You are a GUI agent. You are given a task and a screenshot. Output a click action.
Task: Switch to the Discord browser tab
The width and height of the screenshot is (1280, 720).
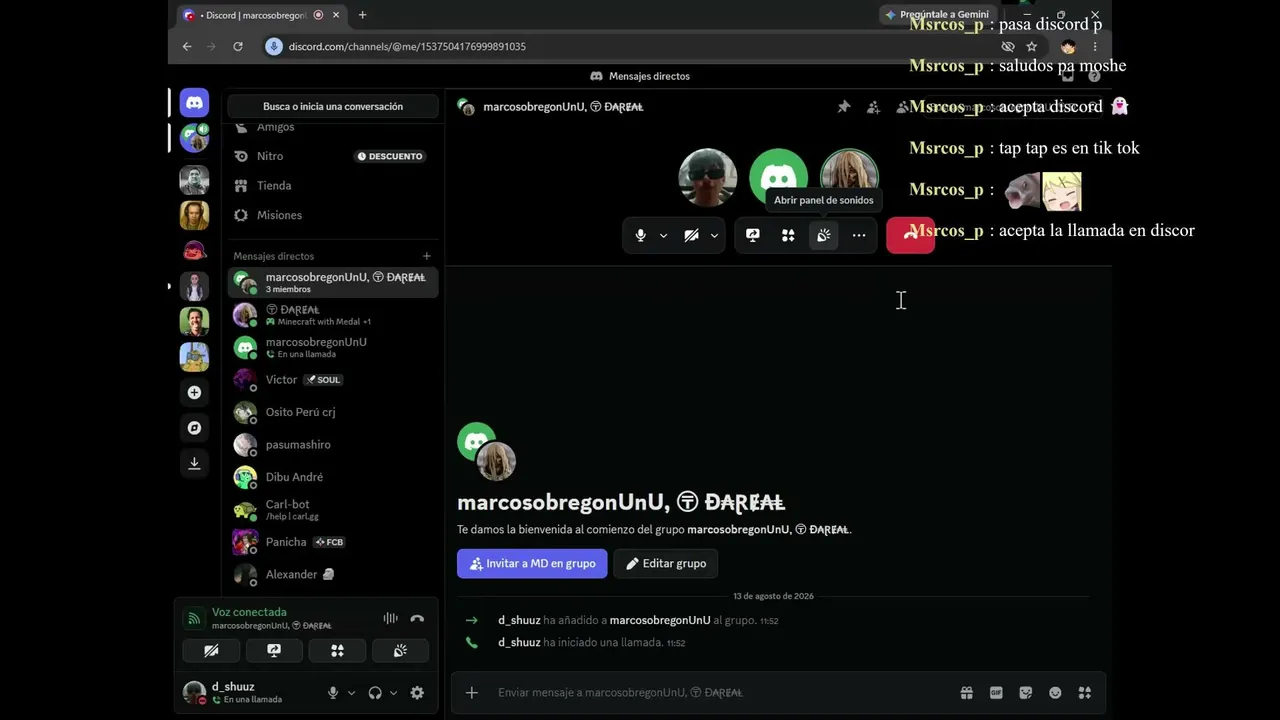(x=260, y=15)
